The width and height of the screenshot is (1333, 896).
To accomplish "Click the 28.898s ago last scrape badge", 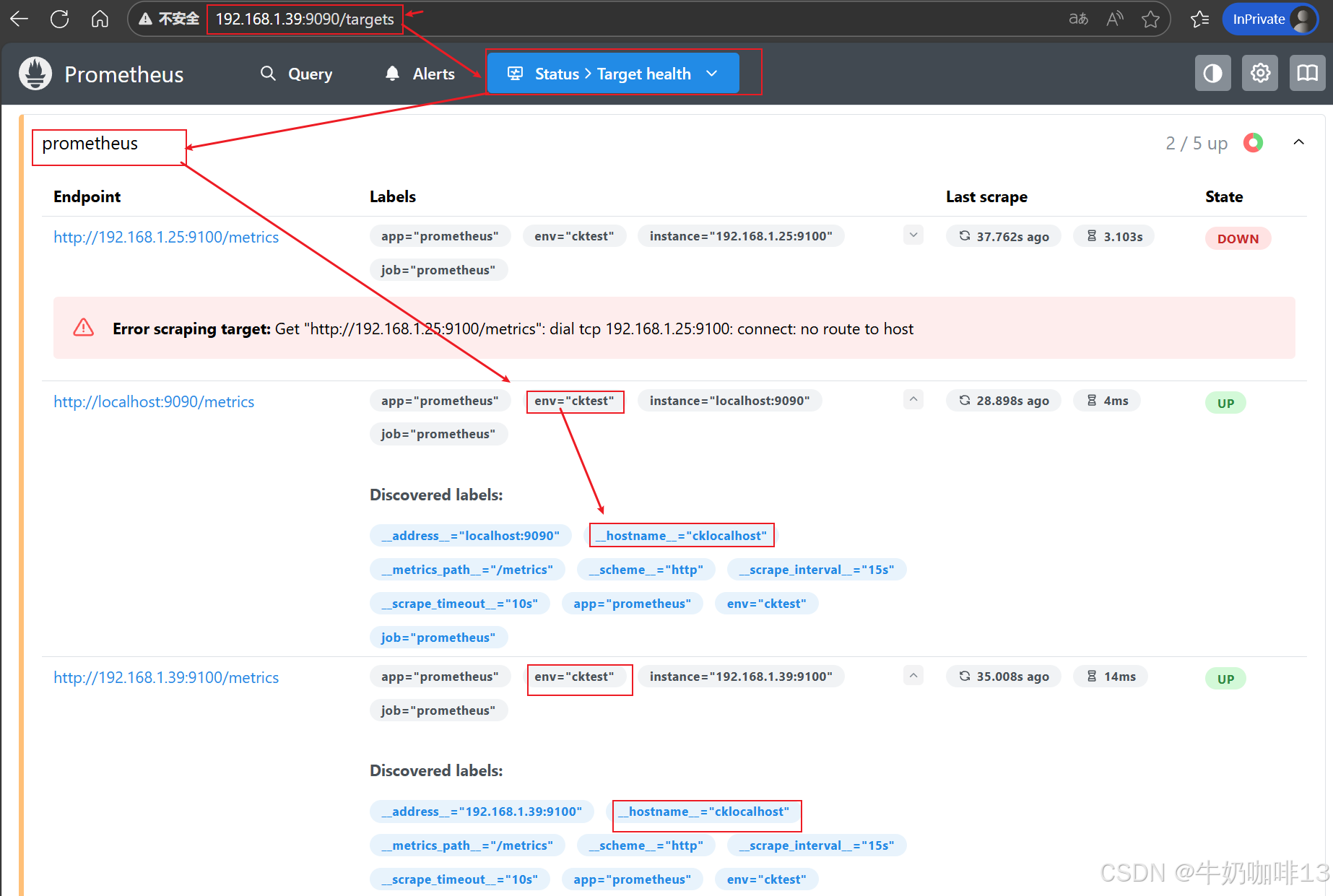I will pos(1004,401).
